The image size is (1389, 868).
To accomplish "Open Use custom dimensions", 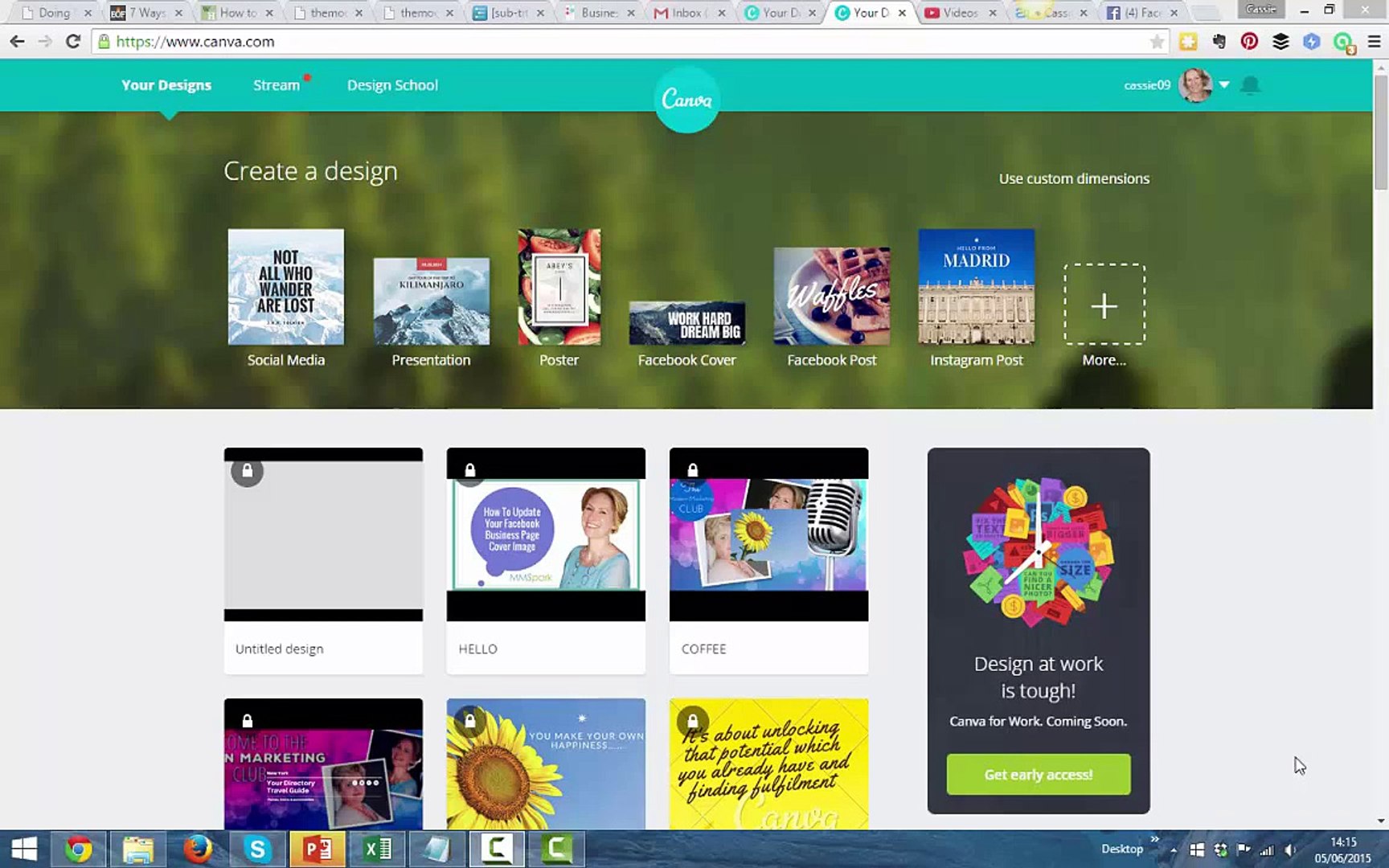I will [x=1074, y=178].
